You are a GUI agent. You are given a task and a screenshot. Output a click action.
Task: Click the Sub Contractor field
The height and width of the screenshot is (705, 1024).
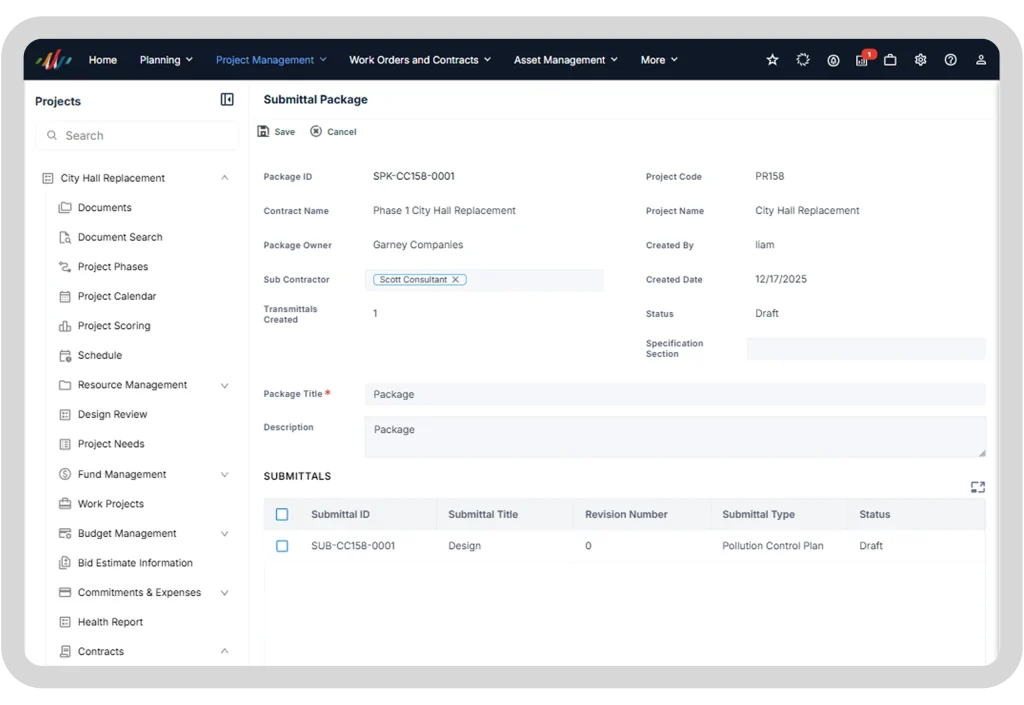coord(484,279)
